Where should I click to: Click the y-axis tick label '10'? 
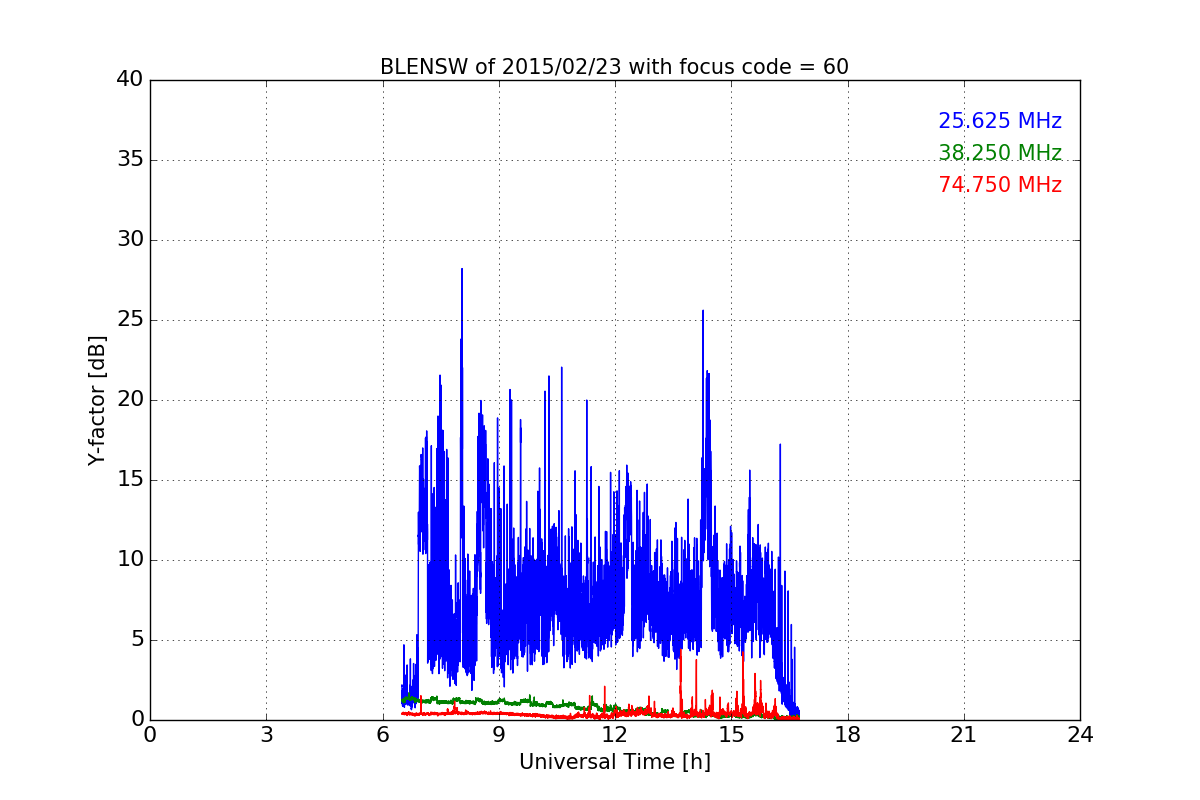click(130, 560)
